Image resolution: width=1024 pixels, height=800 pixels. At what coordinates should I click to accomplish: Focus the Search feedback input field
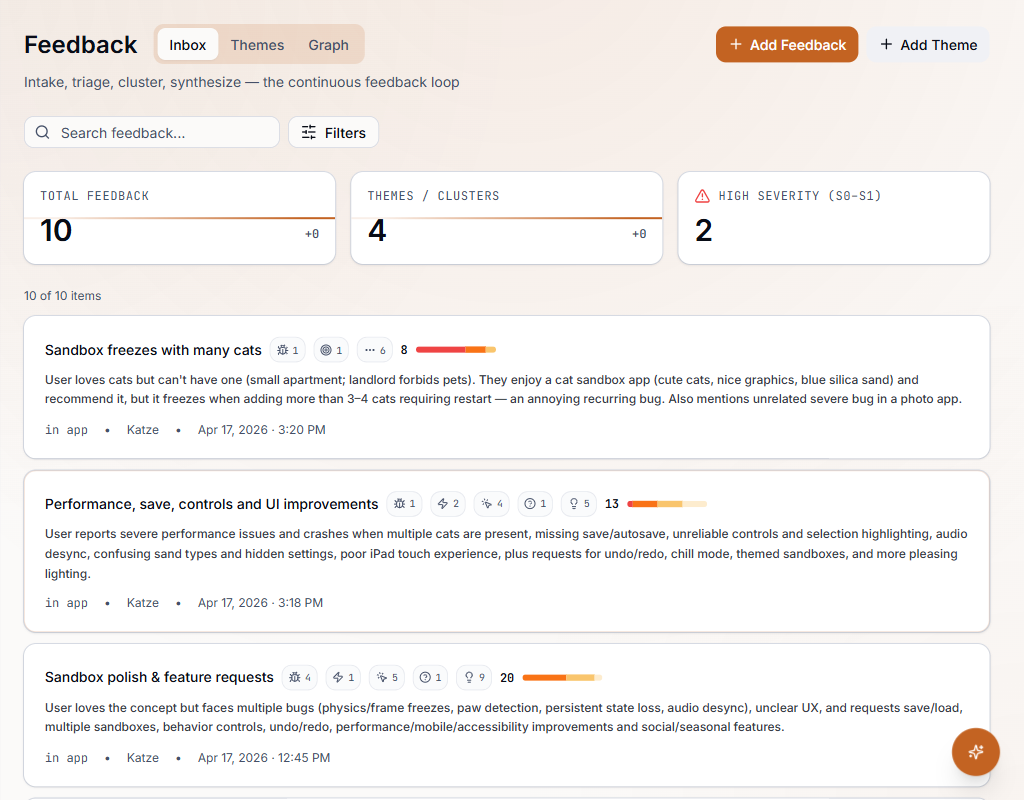[152, 133]
